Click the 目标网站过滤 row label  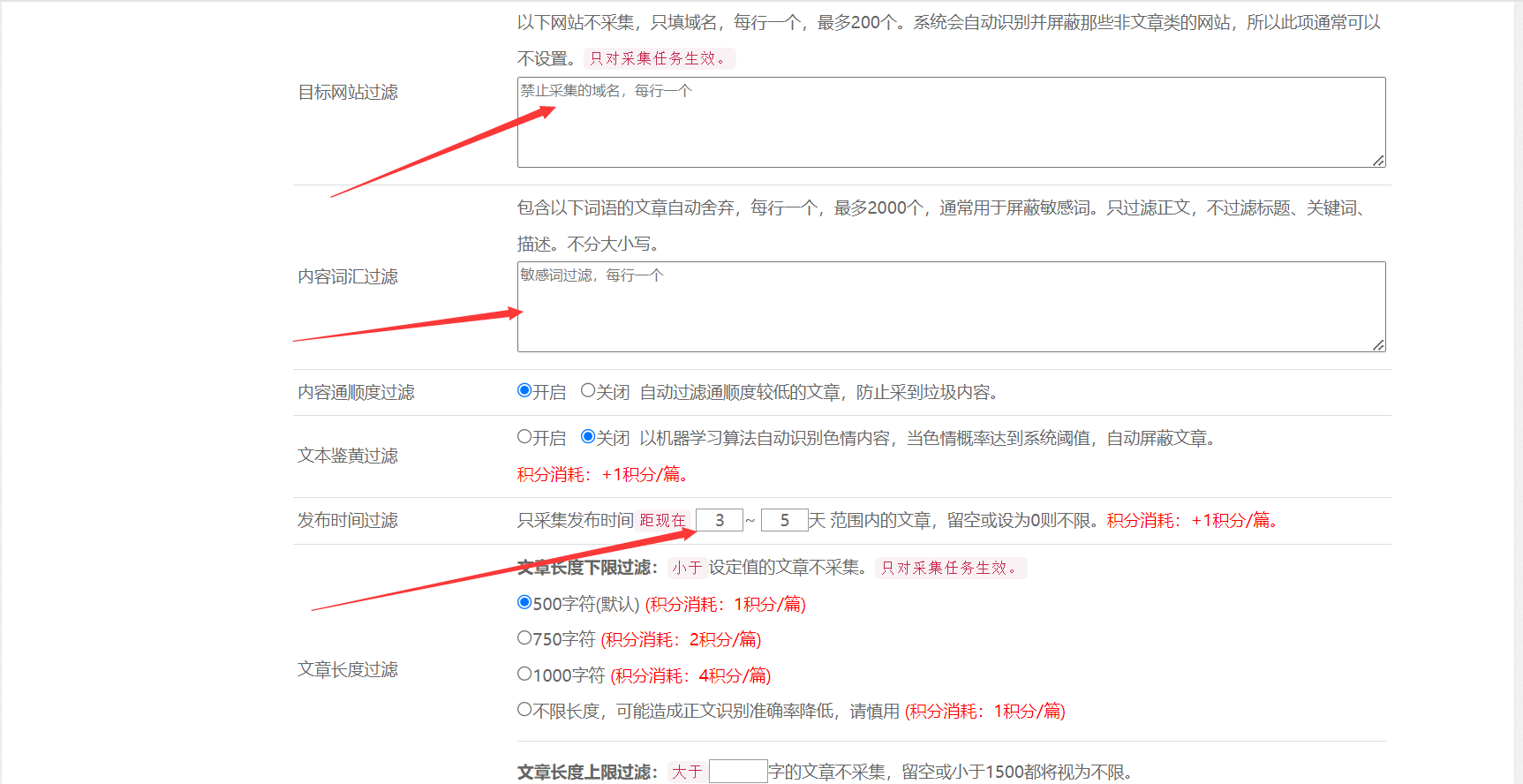tap(348, 92)
